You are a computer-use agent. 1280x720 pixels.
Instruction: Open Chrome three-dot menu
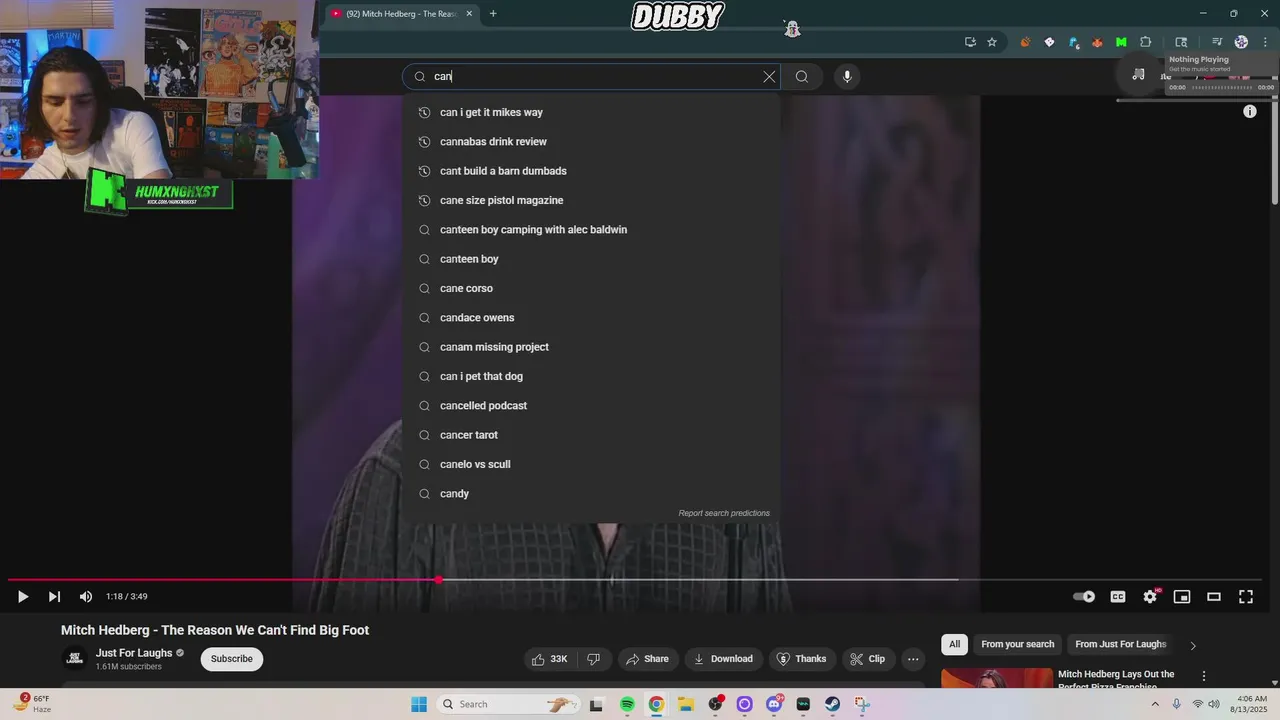tap(1265, 42)
